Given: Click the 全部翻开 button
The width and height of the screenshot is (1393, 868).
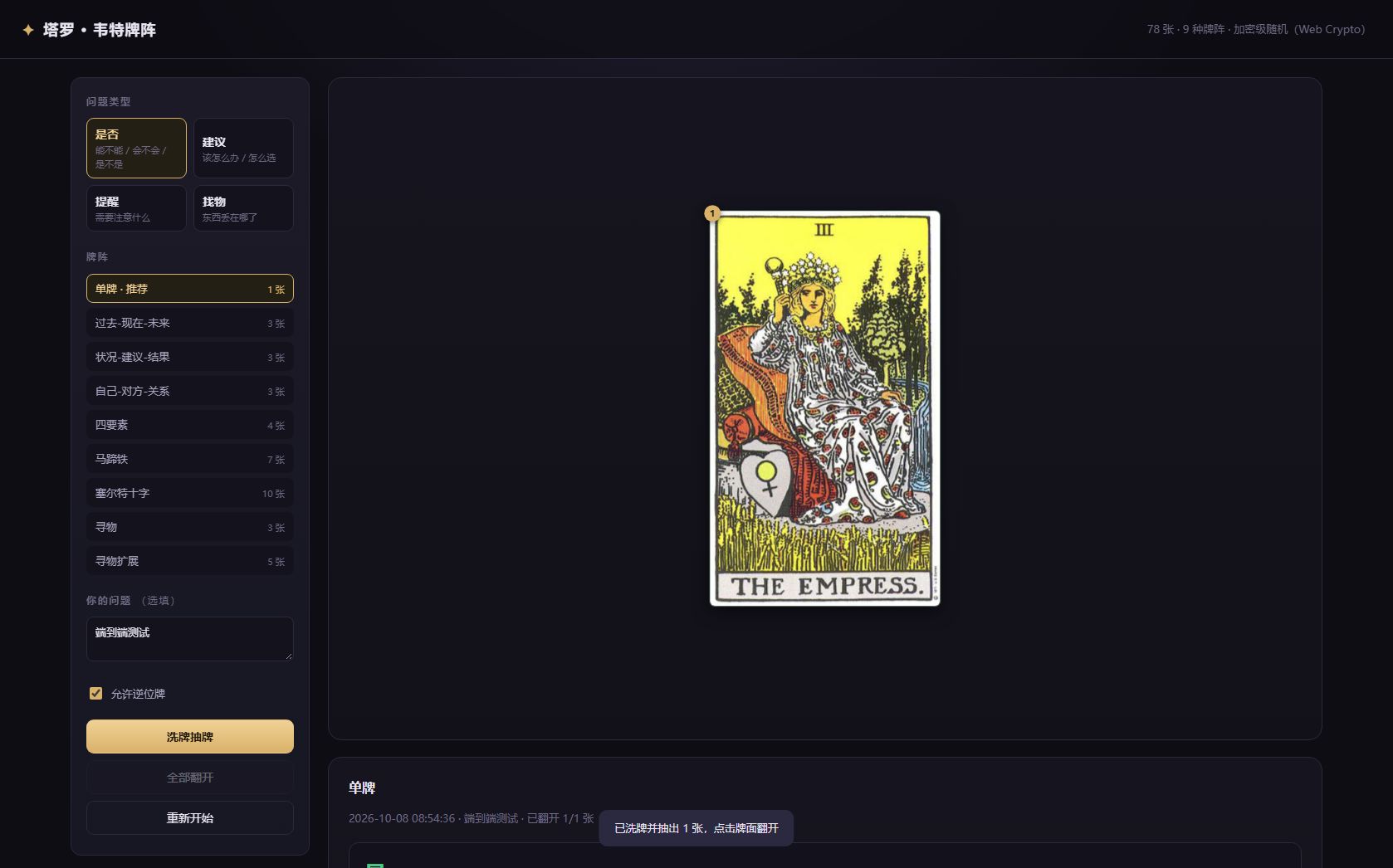Looking at the screenshot, I should coord(190,778).
